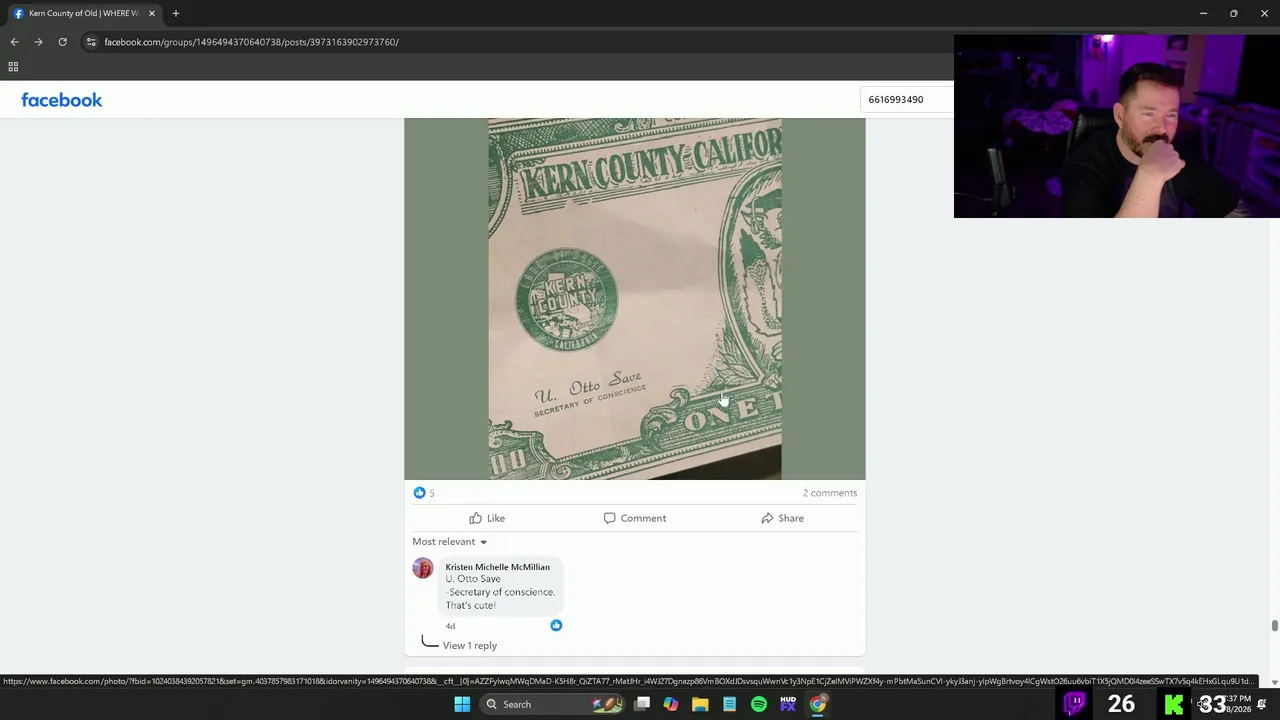Close the Kern County of Old tab
This screenshot has width=1280, height=720.
152,13
